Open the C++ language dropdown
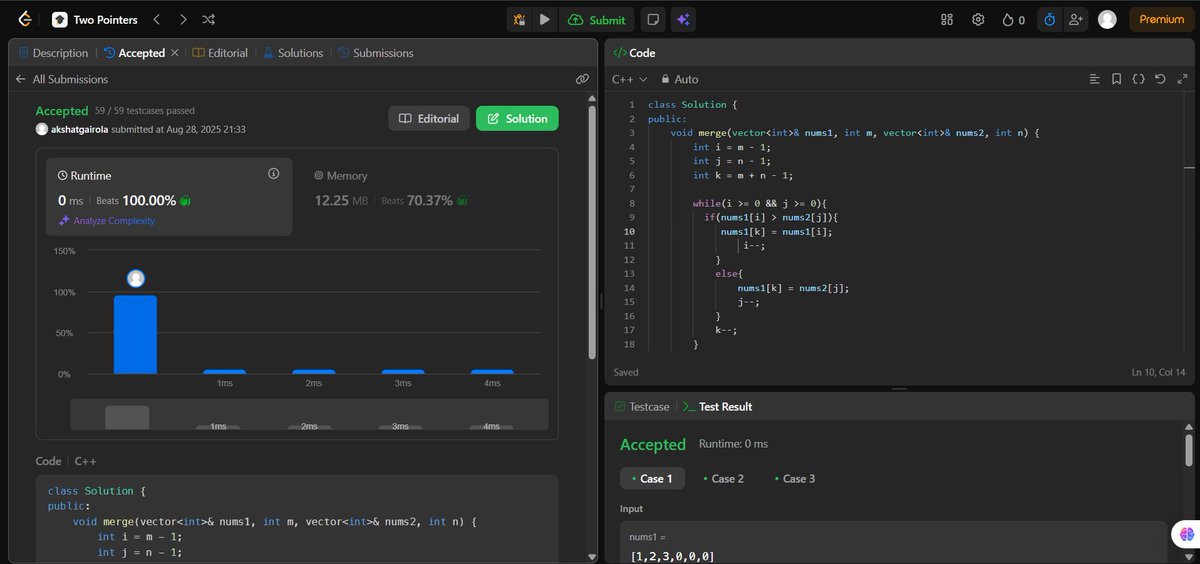1200x564 pixels. click(x=630, y=79)
